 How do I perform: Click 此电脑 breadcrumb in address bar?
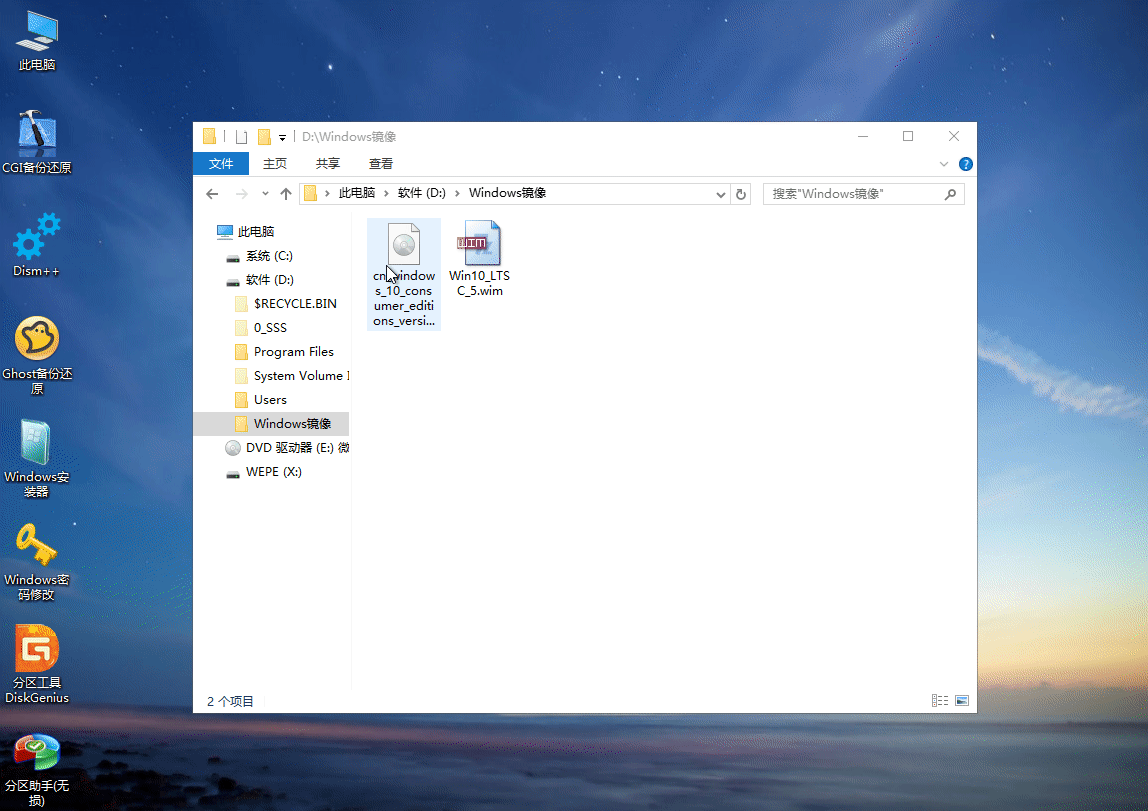point(357,193)
